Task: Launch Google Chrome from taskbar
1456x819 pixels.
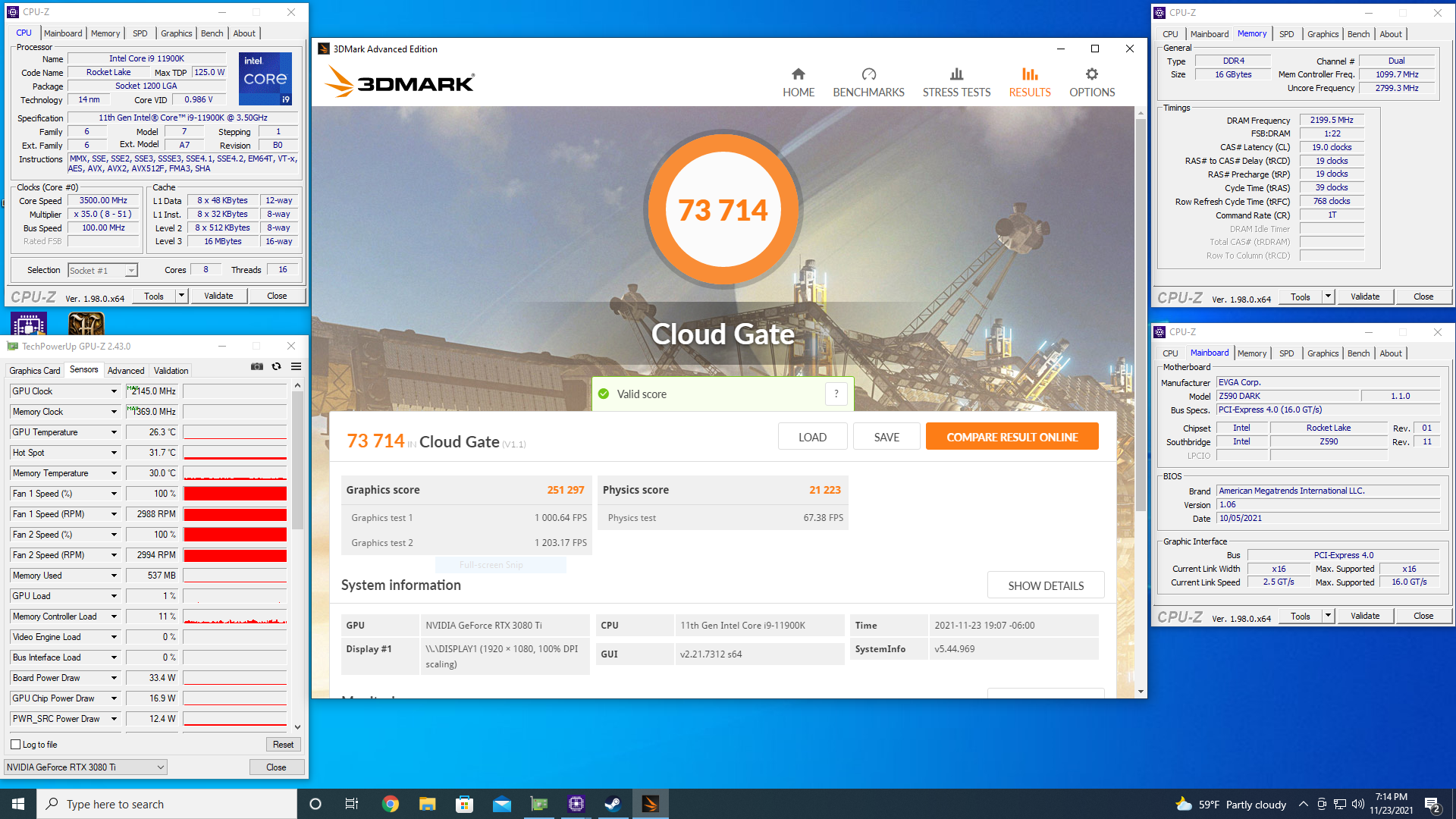Action: pos(391,804)
